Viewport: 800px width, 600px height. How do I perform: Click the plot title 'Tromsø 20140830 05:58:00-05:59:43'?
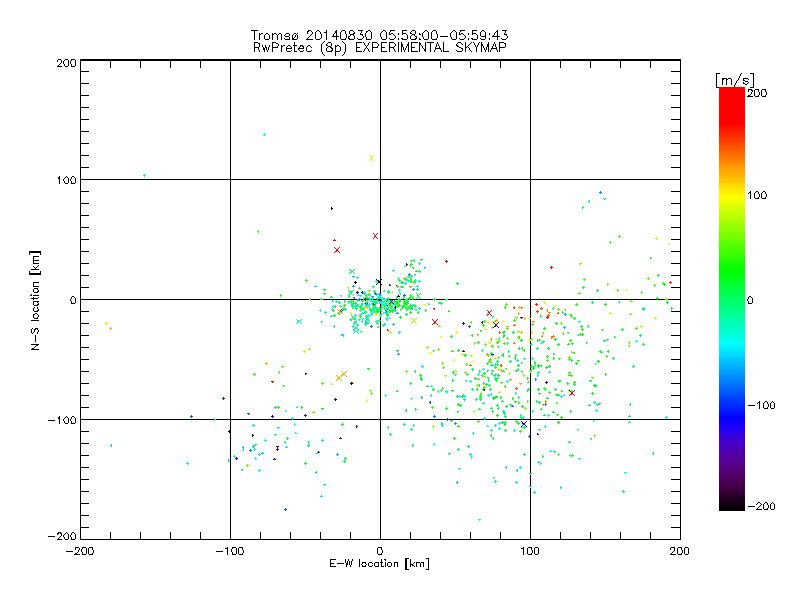click(x=379, y=35)
